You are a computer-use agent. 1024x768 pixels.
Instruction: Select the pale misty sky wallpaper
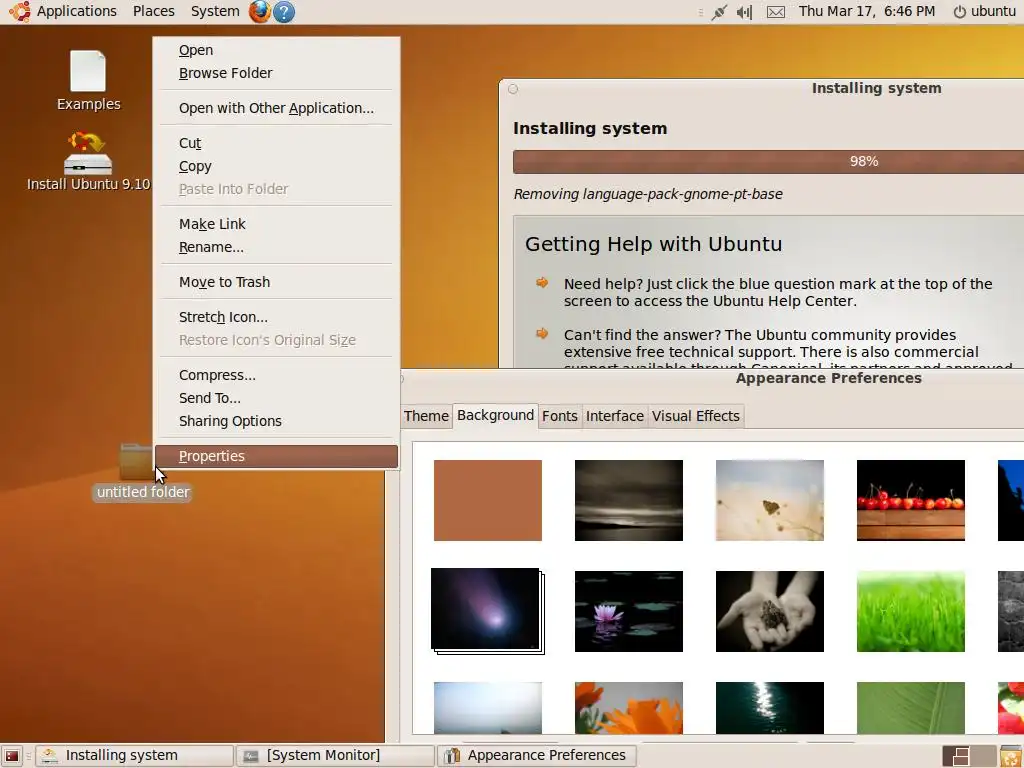pyautogui.click(x=488, y=708)
